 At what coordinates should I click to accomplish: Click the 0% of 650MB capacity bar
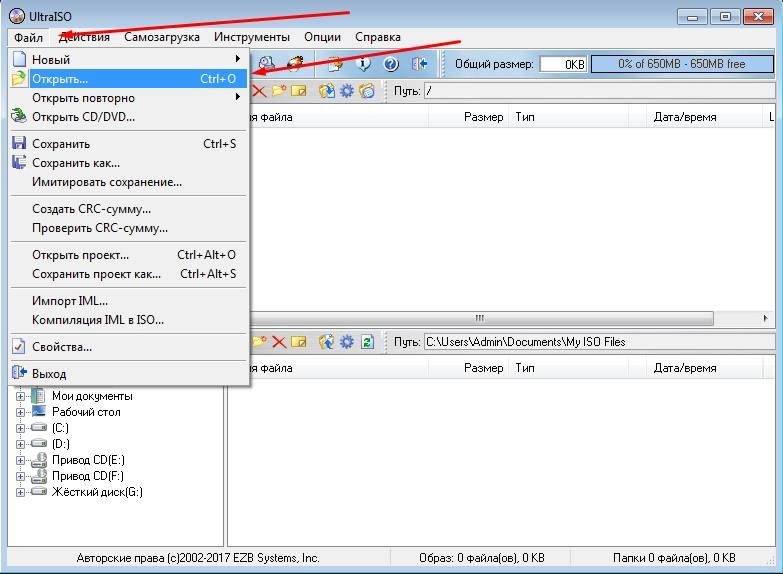coord(682,64)
